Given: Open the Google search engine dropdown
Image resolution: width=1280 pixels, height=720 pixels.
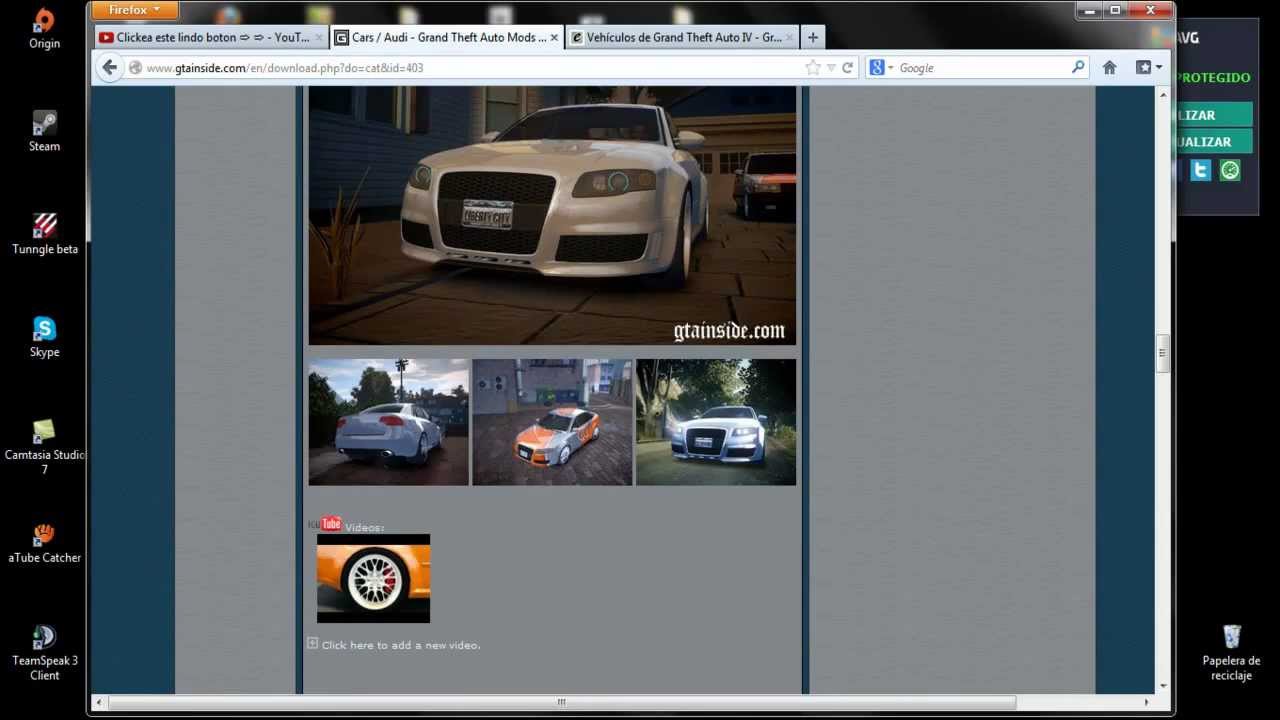Looking at the screenshot, I should (881, 67).
